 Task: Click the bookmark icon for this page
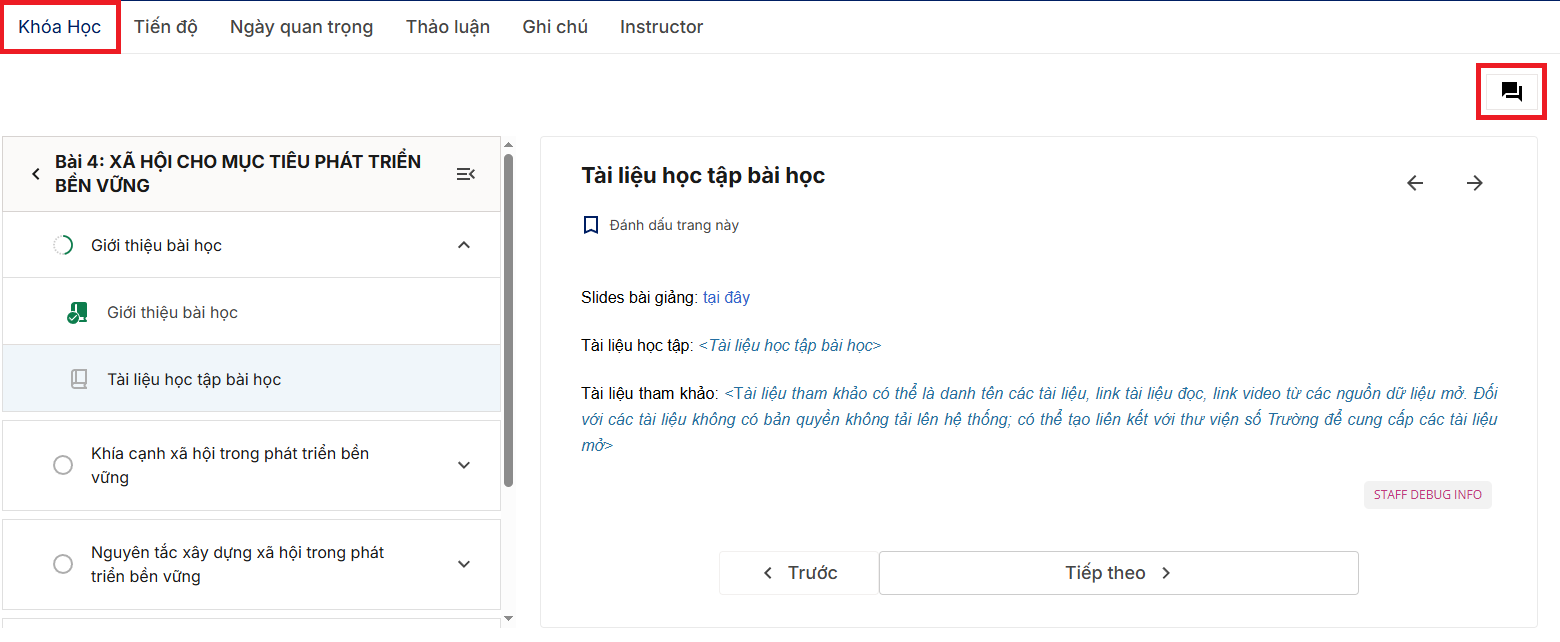(590, 225)
